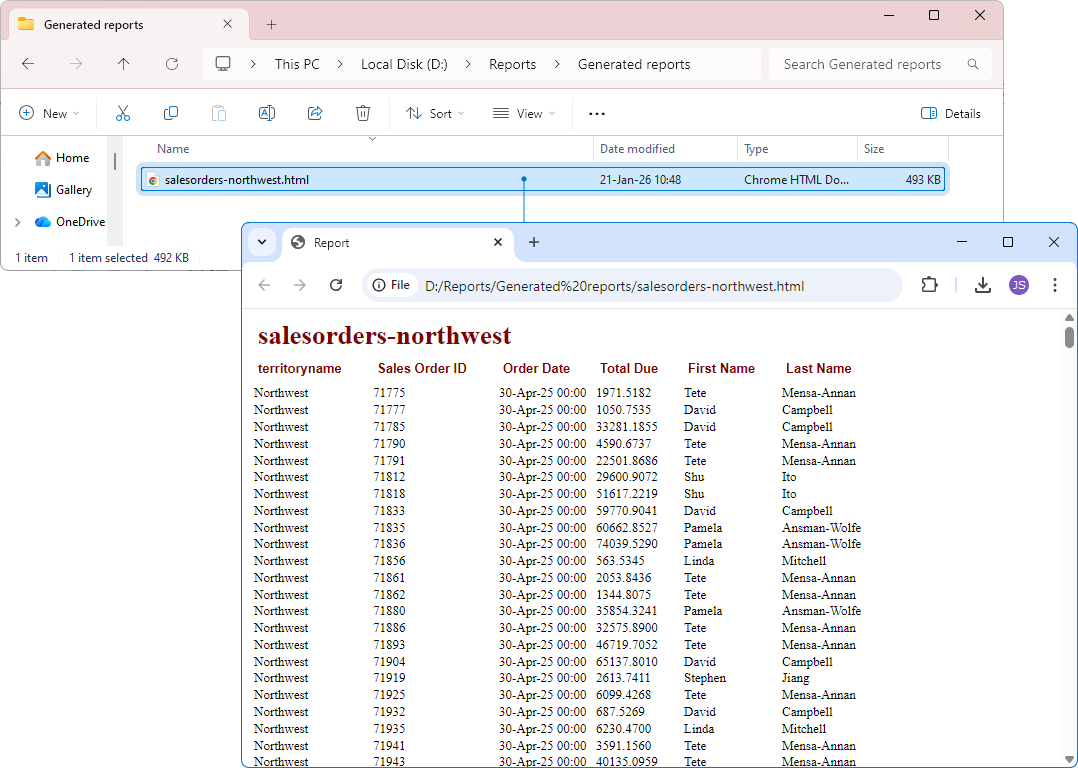Open Chrome's three-dot menu
Viewport: 1078px width, 768px height.
click(x=1055, y=285)
